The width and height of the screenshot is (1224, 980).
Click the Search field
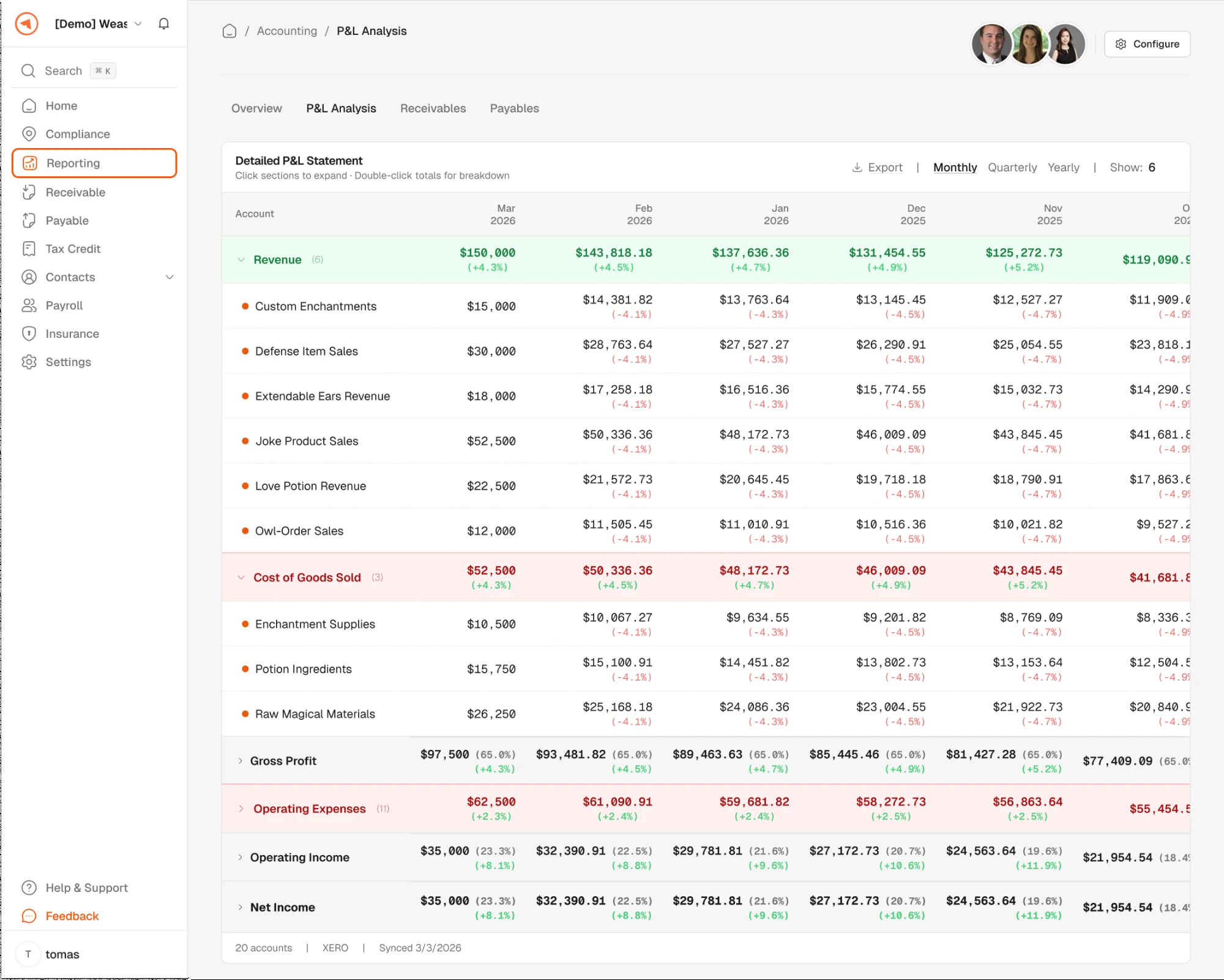[x=94, y=71]
